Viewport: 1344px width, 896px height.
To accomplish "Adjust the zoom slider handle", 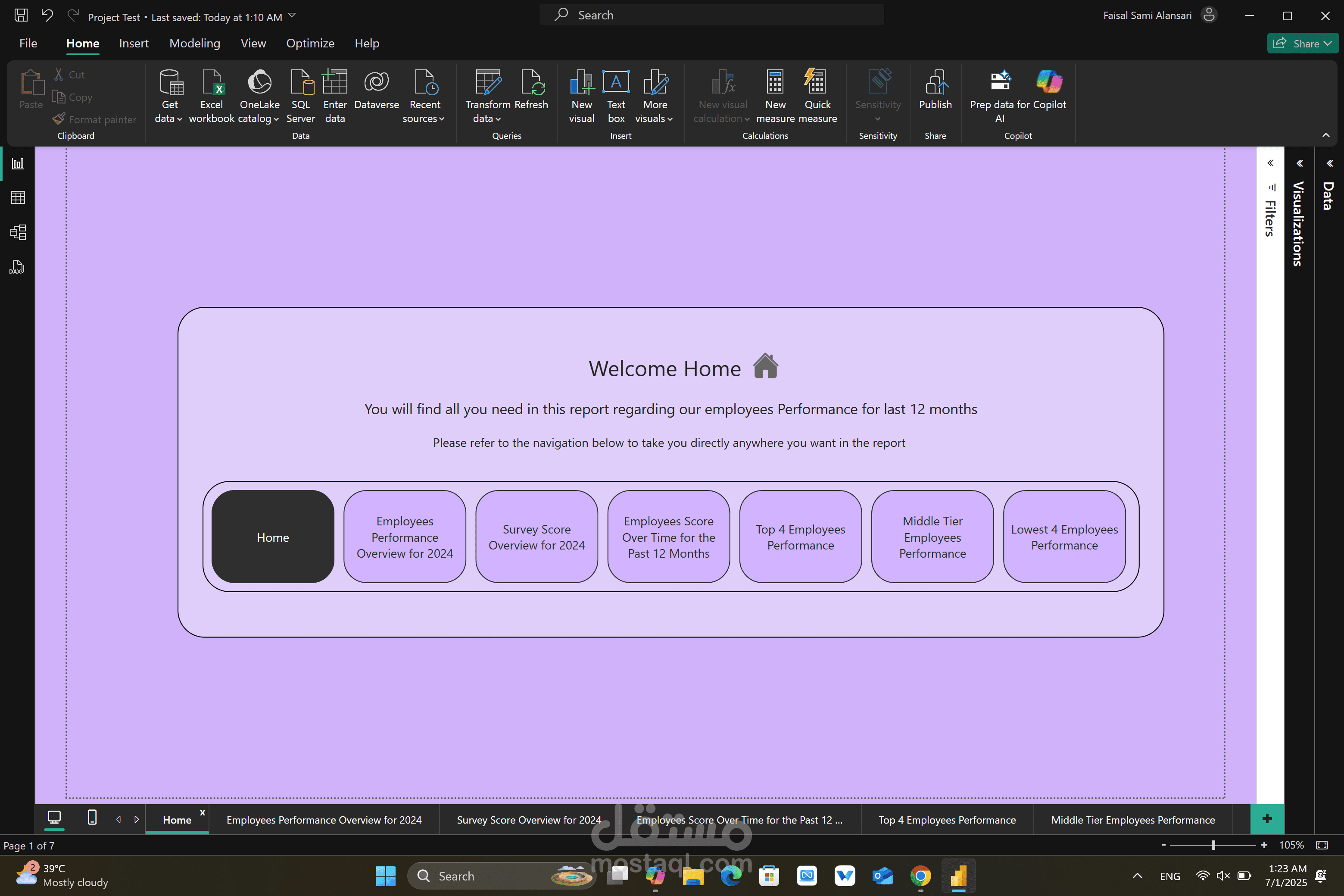I will click(x=1213, y=845).
